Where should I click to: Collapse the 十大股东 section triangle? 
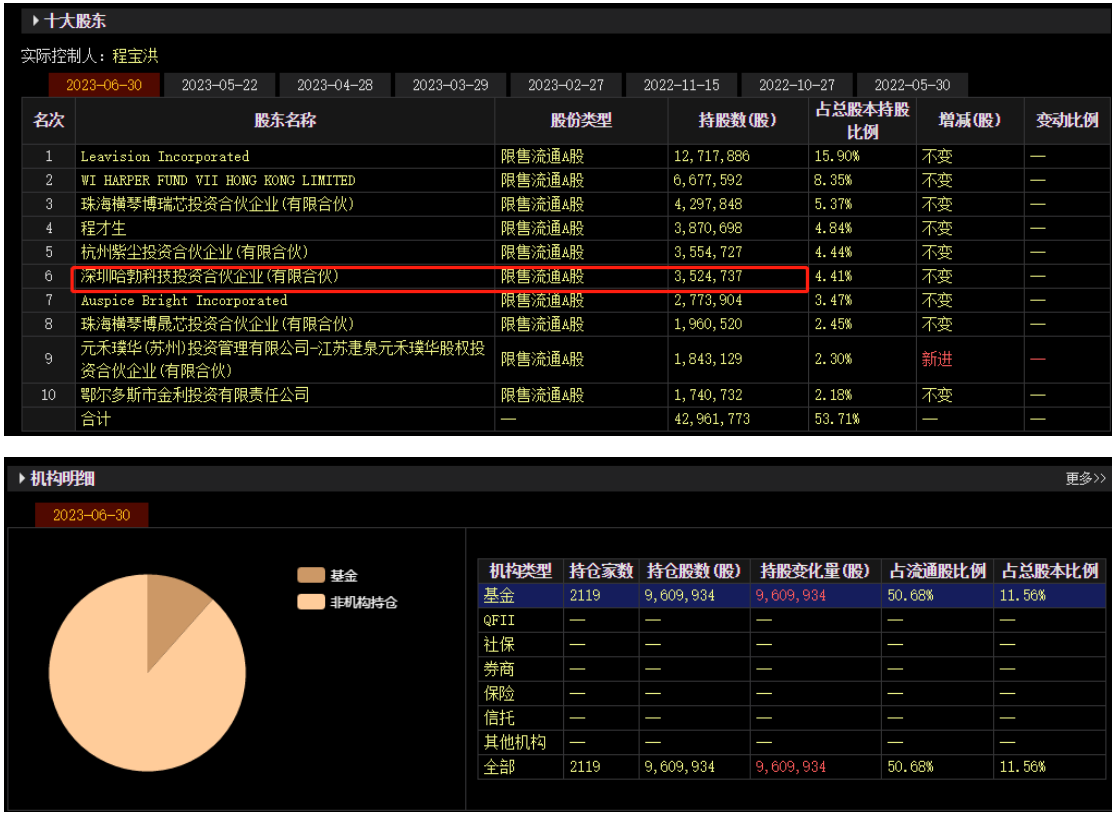pos(36,20)
